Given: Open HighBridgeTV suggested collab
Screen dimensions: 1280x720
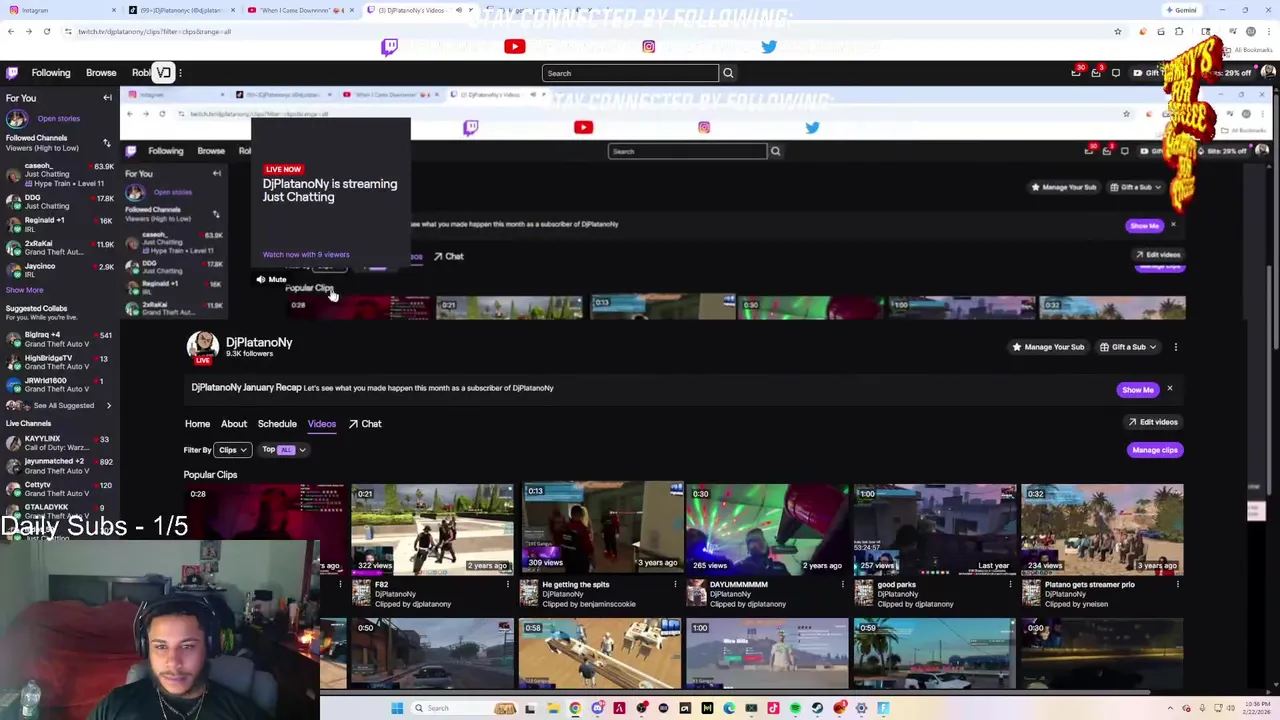Looking at the screenshot, I should [x=59, y=362].
